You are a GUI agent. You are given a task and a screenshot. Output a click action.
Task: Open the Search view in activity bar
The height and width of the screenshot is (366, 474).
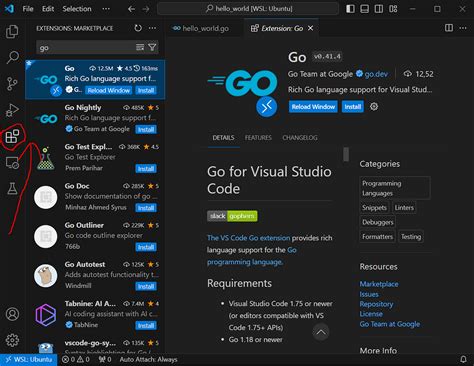coord(13,57)
